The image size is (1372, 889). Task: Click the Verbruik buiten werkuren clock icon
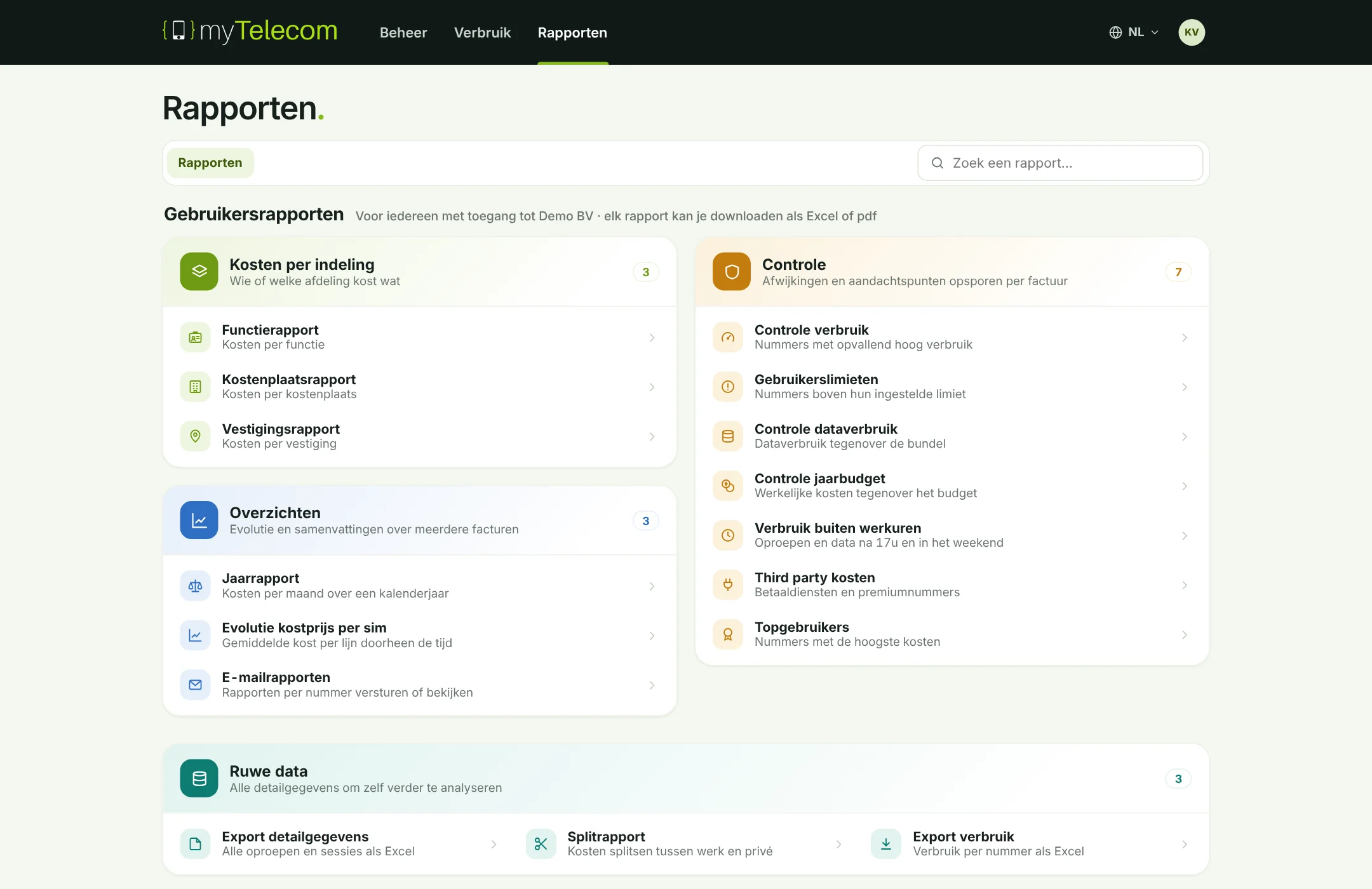click(x=728, y=535)
